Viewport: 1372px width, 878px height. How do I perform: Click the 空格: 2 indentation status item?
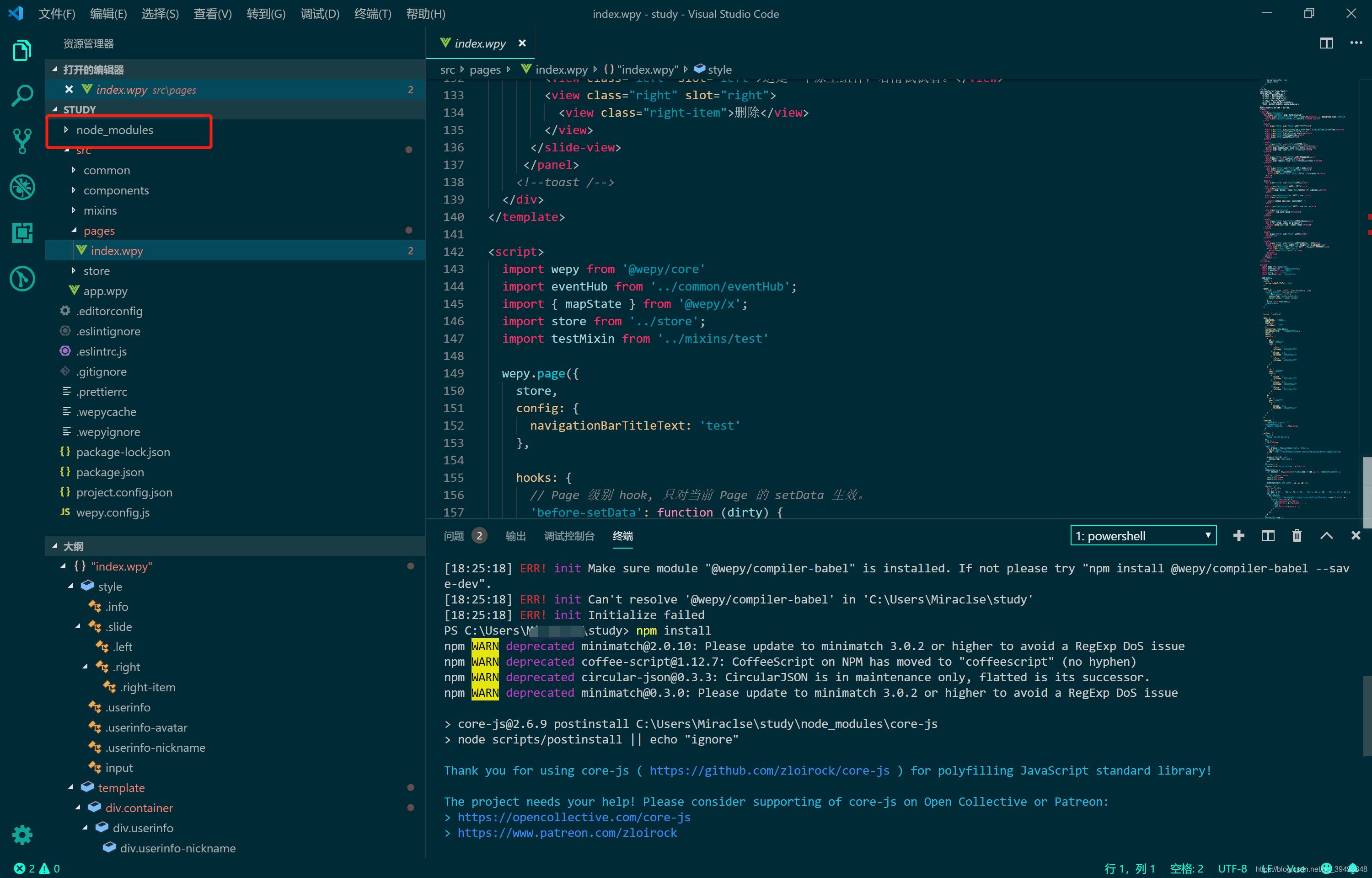point(1186,868)
